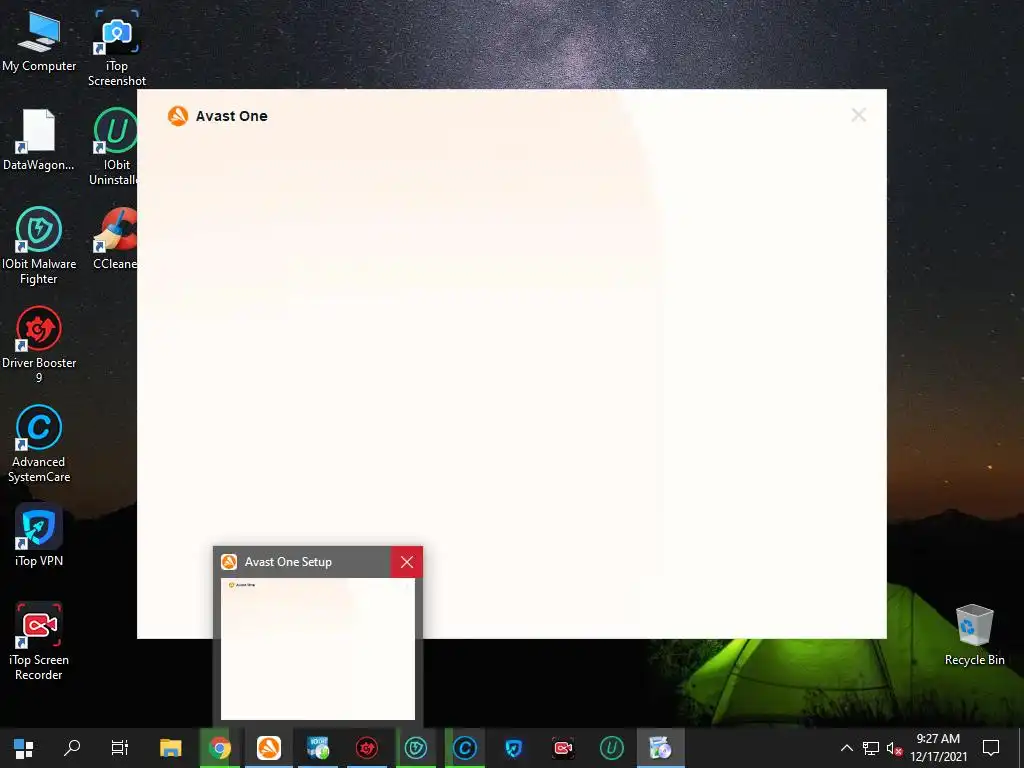Viewport: 1024px width, 768px height.
Task: Switch to Driver Booster in taskbar
Action: click(366, 748)
